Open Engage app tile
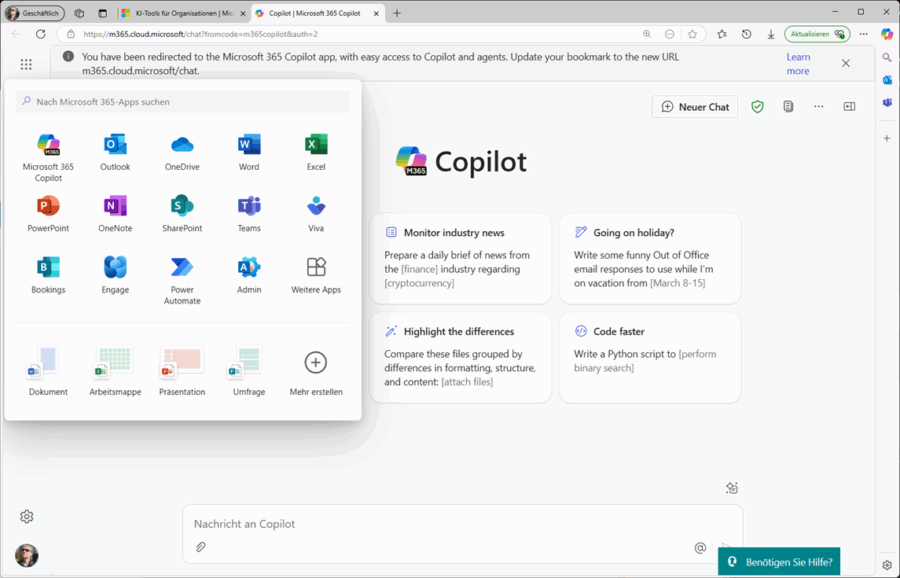The image size is (900, 578). [115, 276]
